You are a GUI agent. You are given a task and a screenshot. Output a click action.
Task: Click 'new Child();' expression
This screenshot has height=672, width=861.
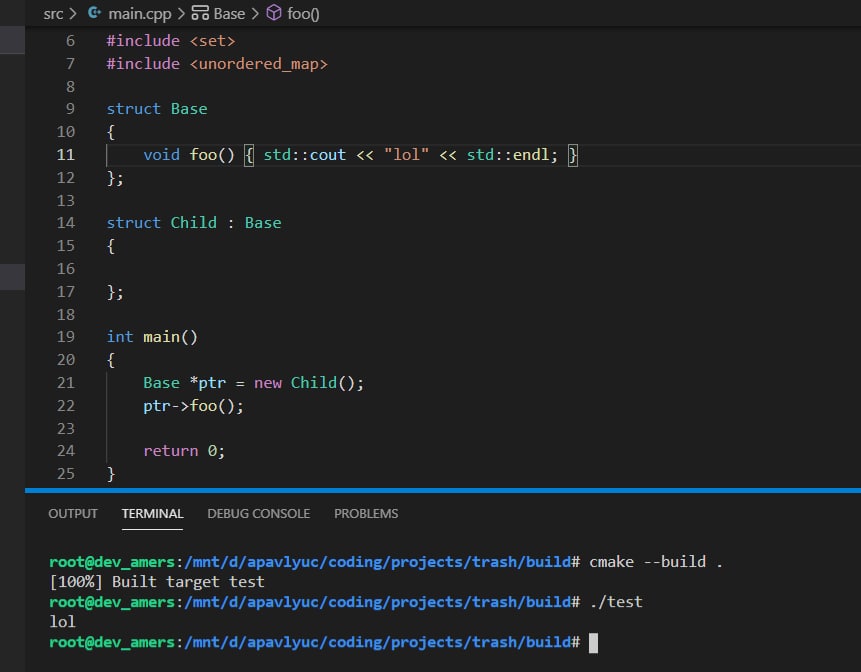(309, 383)
